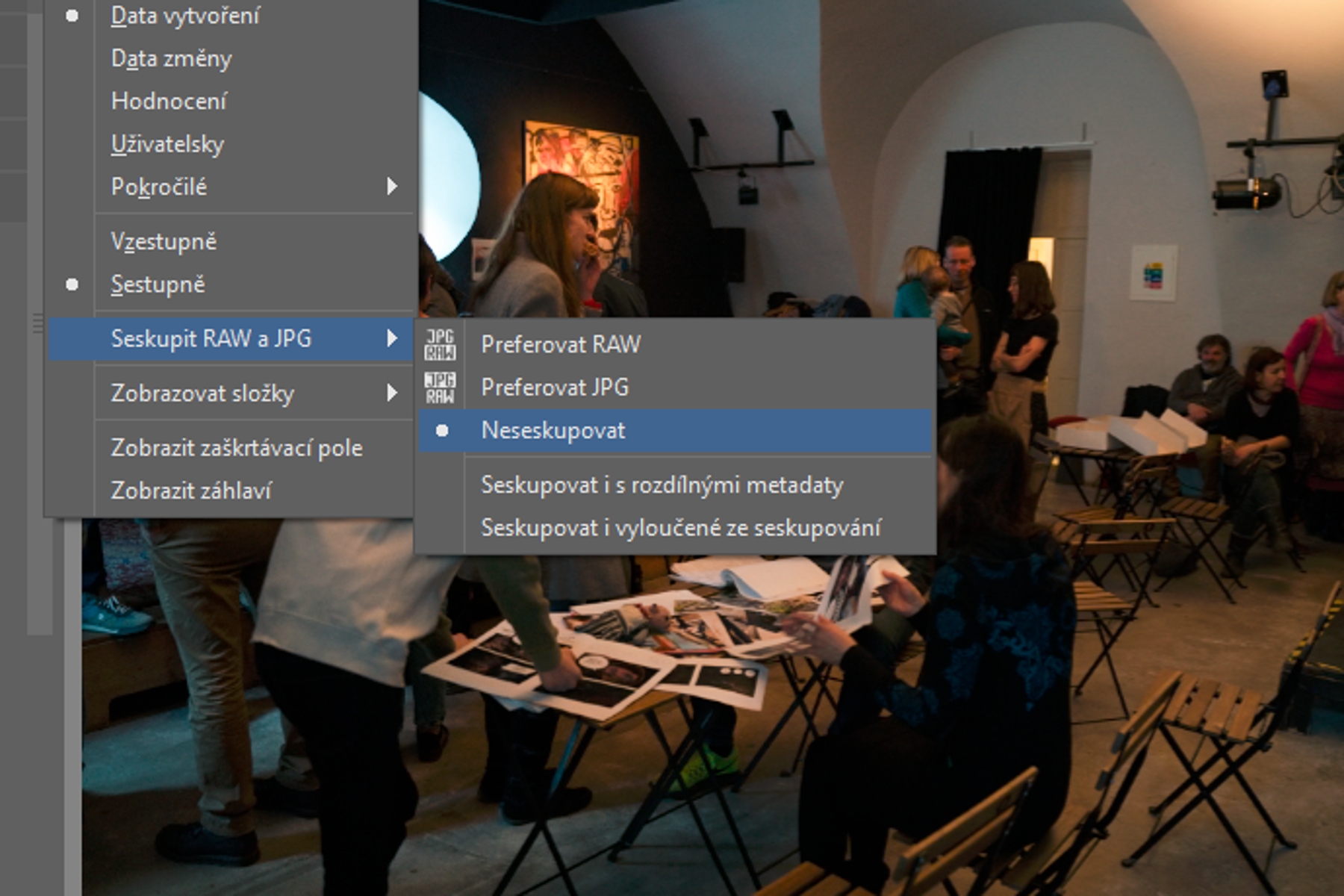Image resolution: width=1344 pixels, height=896 pixels.
Task: Sort by Data změny
Action: coord(171,59)
